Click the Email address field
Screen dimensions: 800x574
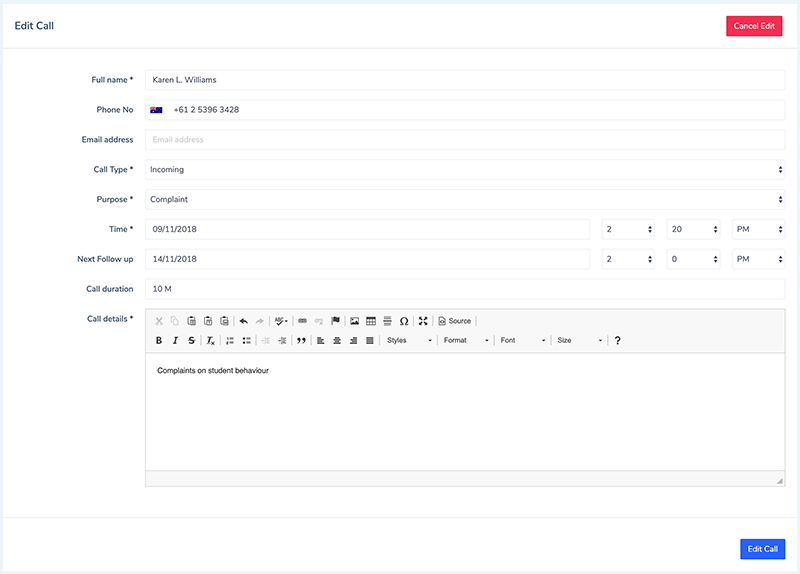coord(465,139)
